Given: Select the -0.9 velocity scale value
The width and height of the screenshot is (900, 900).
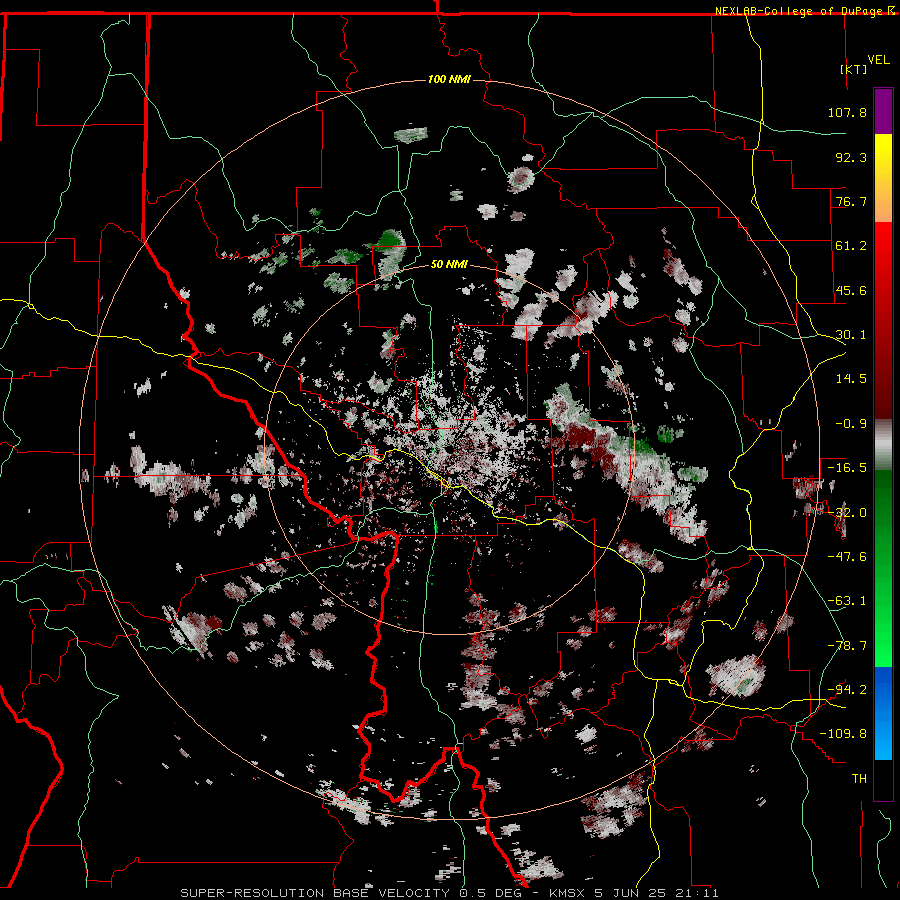Looking at the screenshot, I should click(851, 424).
